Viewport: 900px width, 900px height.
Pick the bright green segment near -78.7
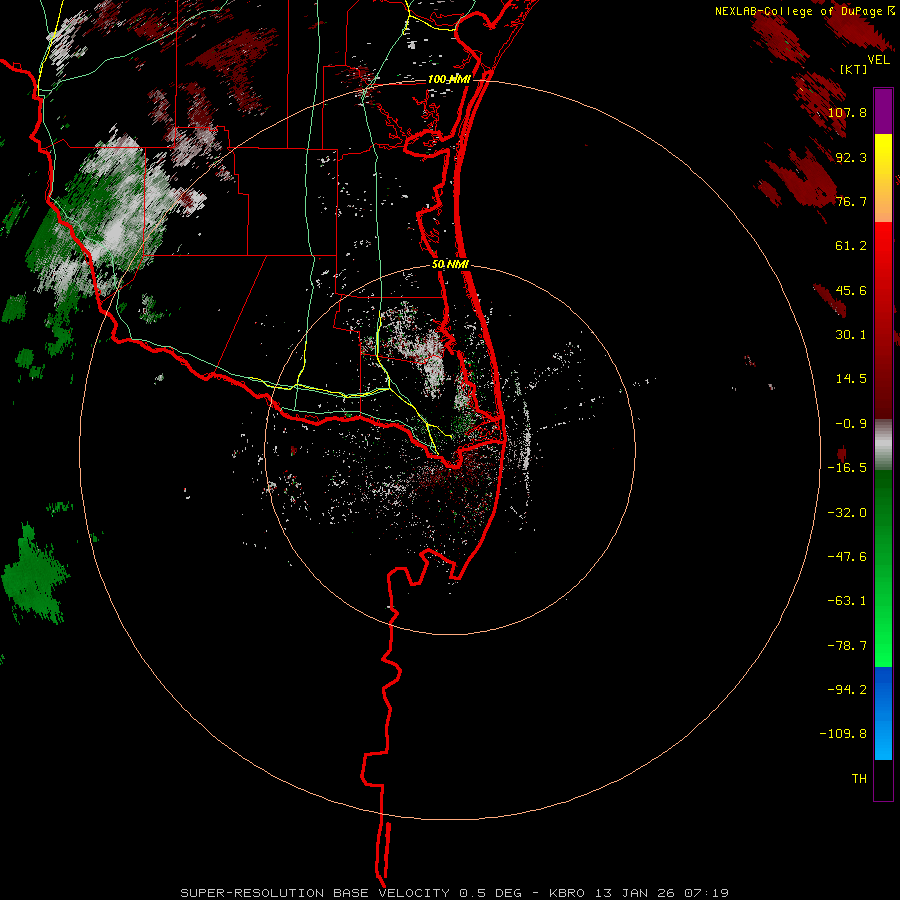[883, 646]
